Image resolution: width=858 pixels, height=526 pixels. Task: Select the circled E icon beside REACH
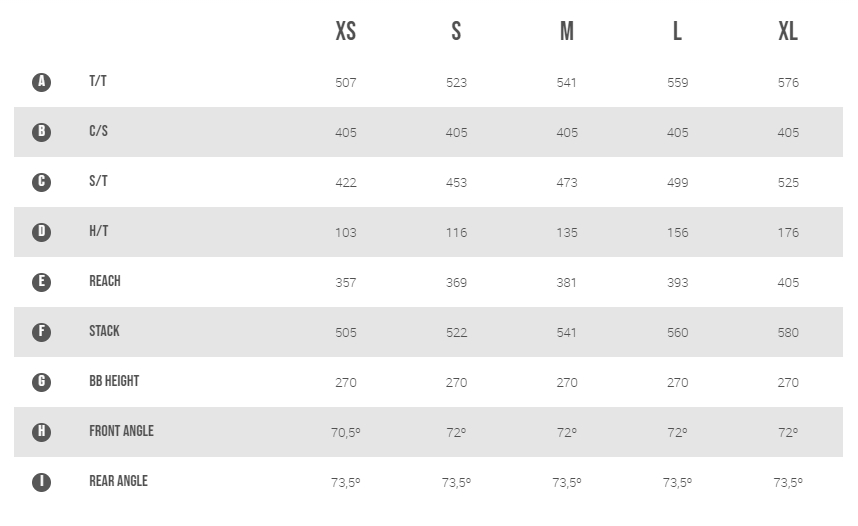42,282
